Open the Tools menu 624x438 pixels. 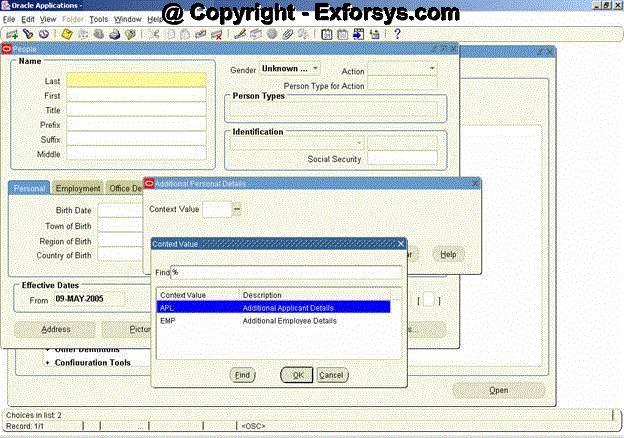coord(98,19)
